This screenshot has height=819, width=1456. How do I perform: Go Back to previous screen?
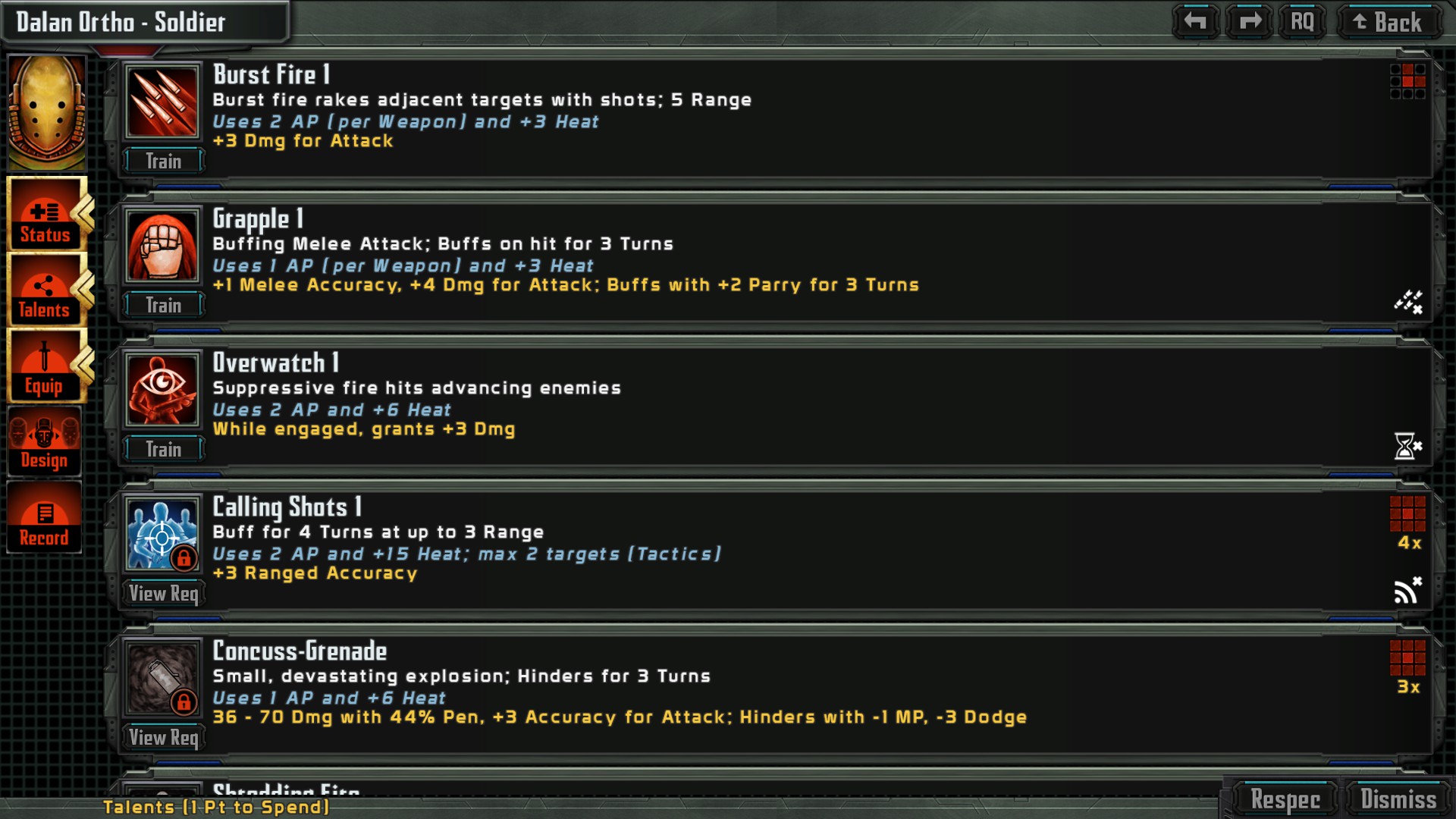tap(1388, 22)
